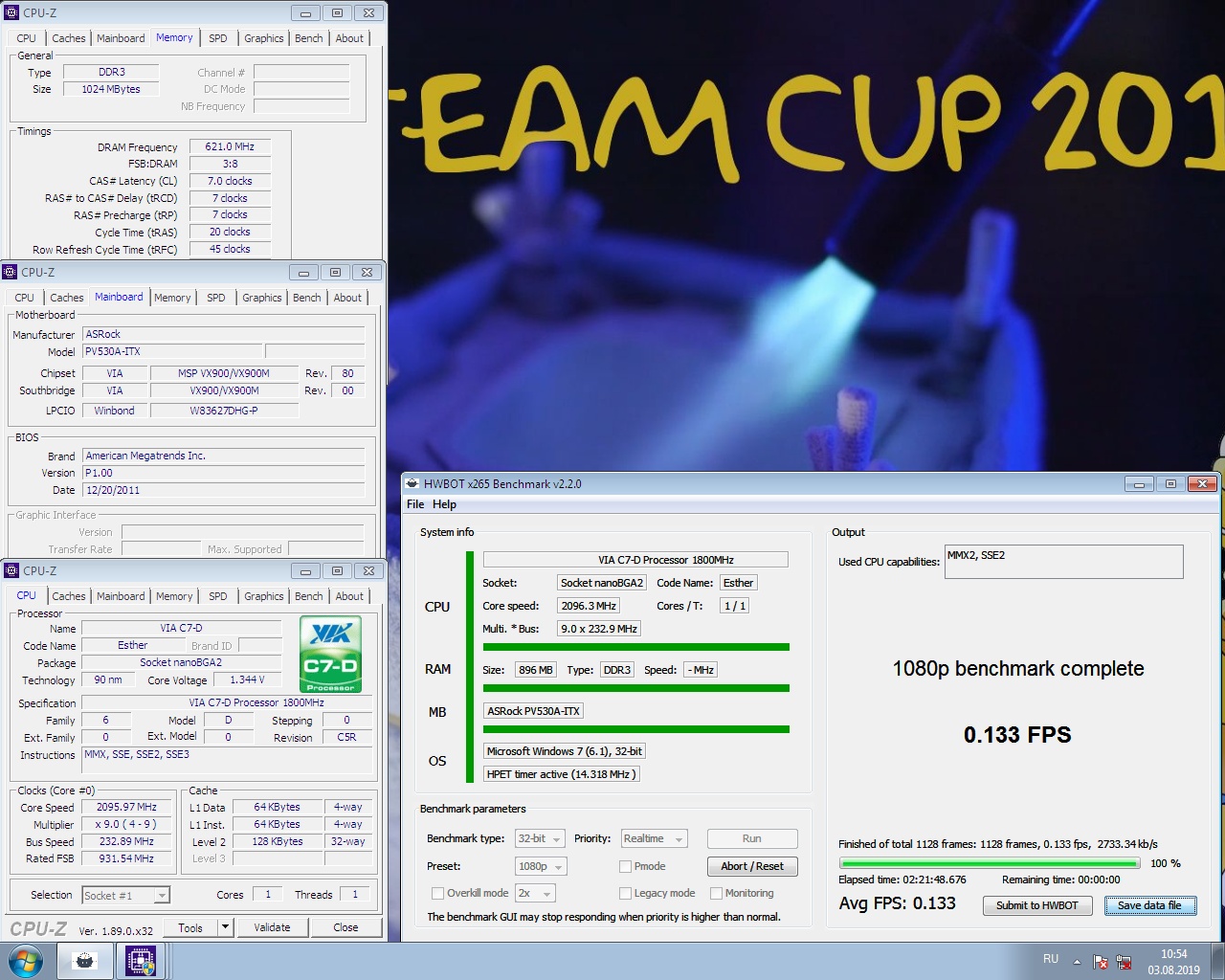This screenshot has width=1225, height=980.
Task: Click the Abort / Reset button
Action: pyautogui.click(x=752, y=867)
